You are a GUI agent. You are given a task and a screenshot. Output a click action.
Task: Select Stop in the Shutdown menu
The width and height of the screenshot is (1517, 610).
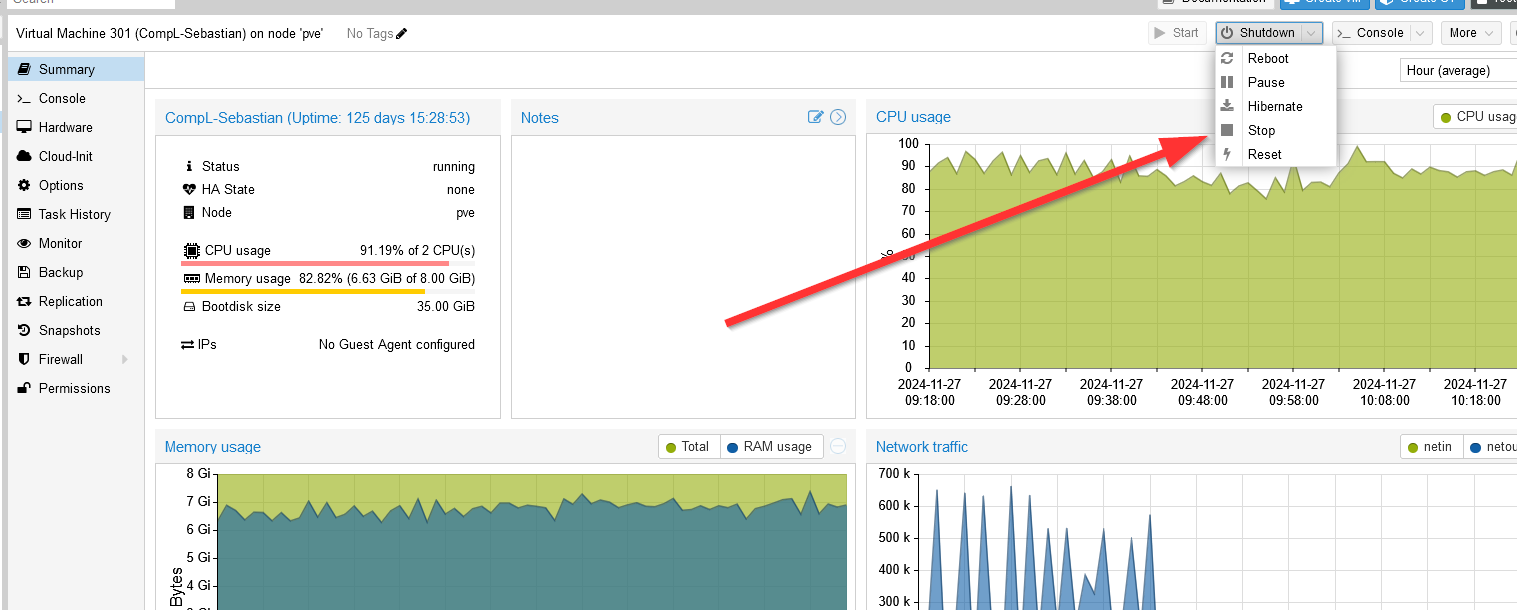tap(1261, 130)
